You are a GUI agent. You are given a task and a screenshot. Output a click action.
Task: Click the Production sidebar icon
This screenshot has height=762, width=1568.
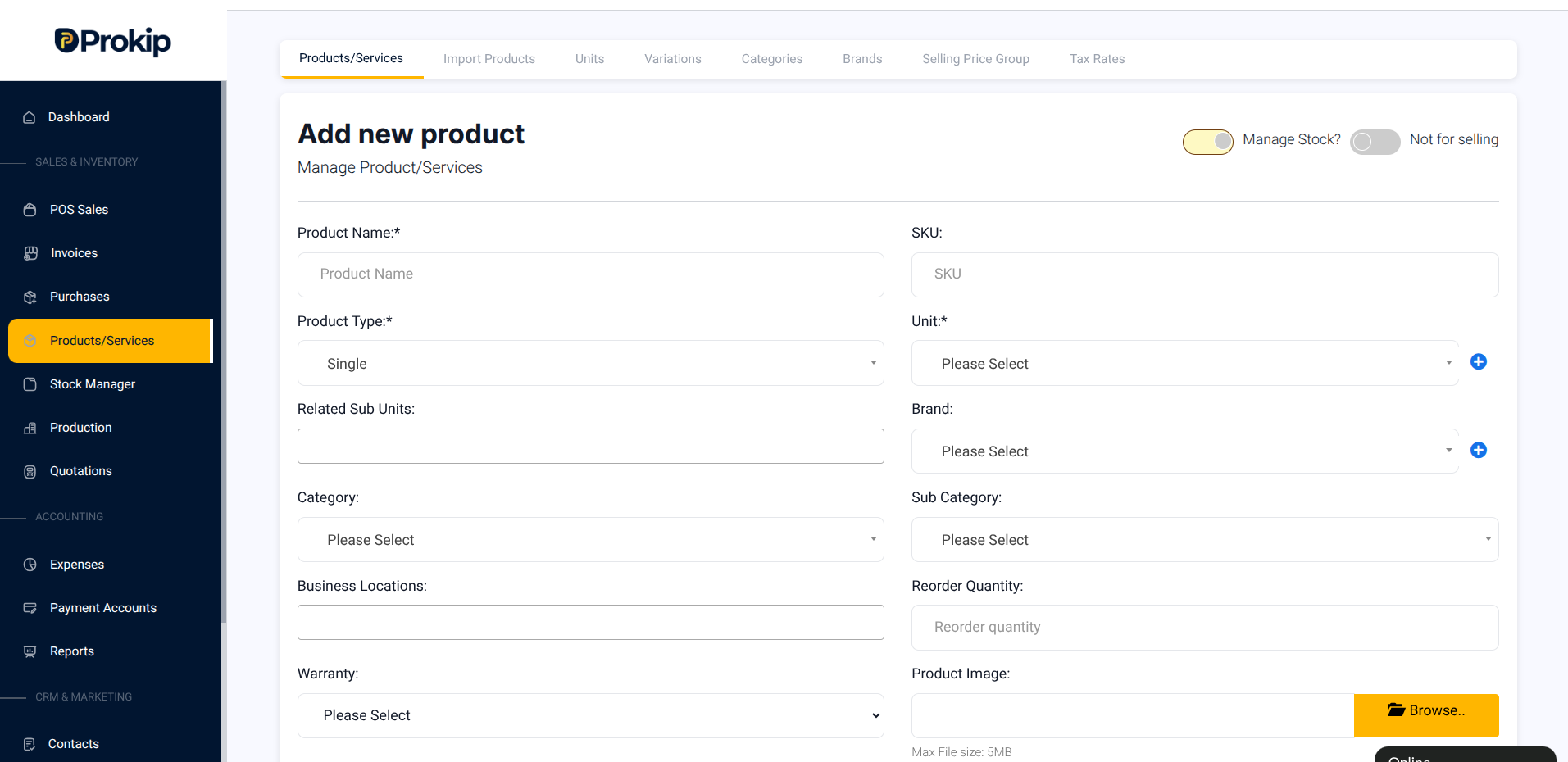30,428
